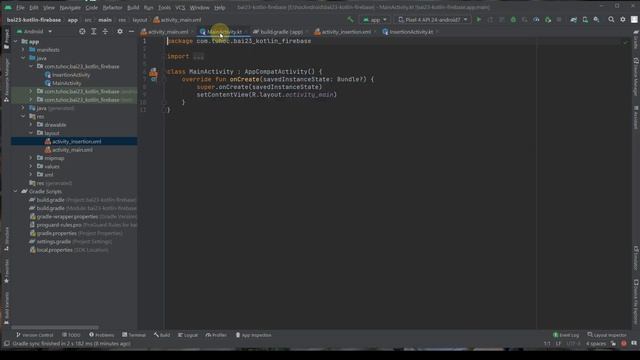Collapse the layout folder
640x360 pixels.
tap(31, 133)
